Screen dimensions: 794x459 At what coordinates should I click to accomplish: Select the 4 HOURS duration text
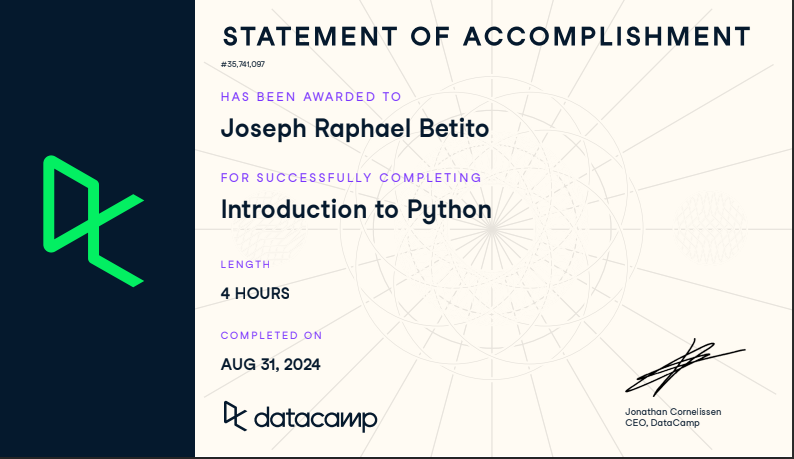[x=255, y=294]
